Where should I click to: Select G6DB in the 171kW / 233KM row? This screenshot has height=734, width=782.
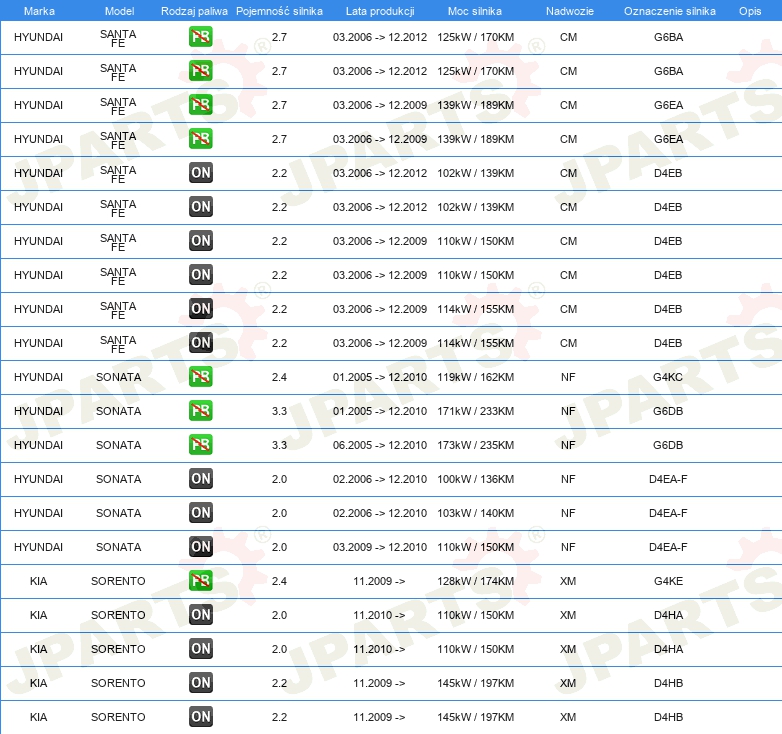(668, 411)
